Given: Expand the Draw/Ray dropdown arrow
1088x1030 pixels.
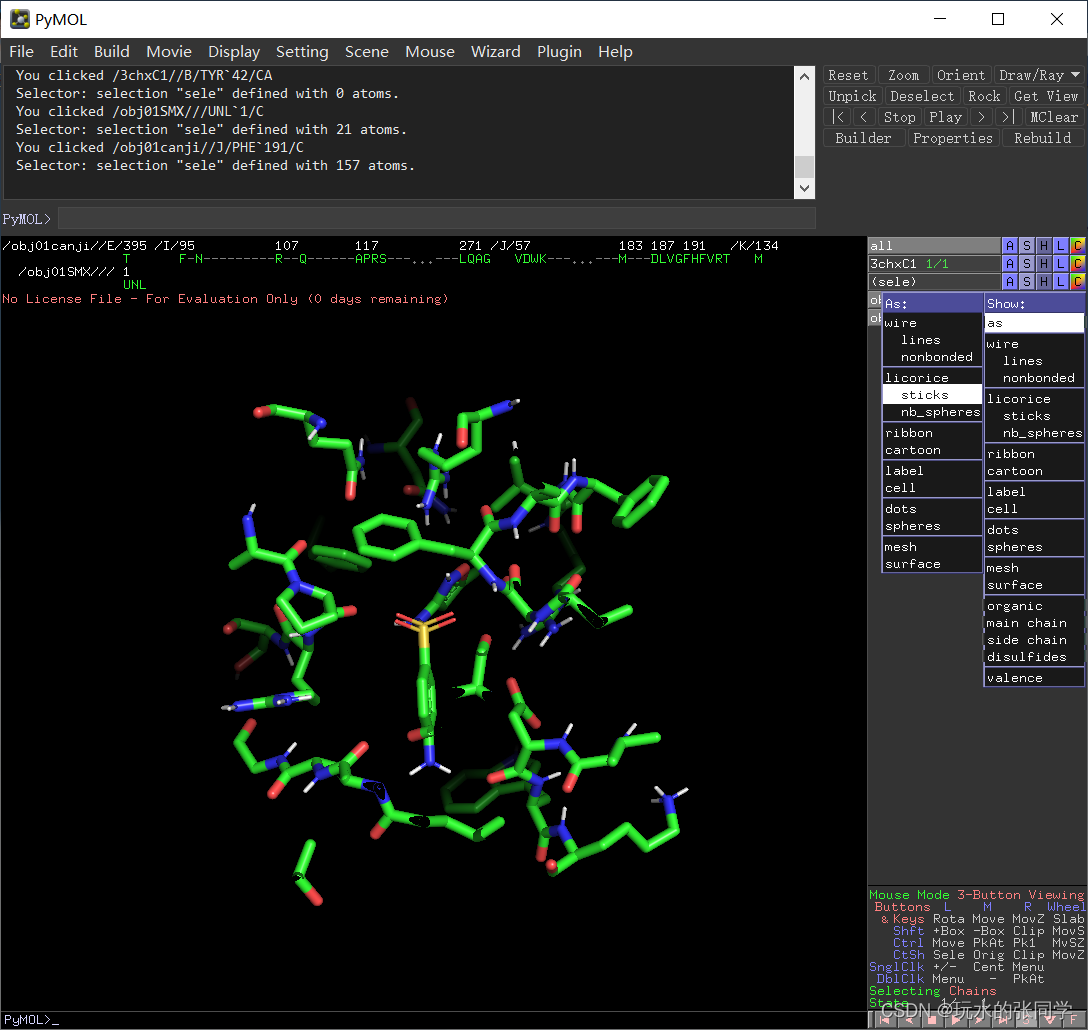Looking at the screenshot, I should (x=1076, y=75).
